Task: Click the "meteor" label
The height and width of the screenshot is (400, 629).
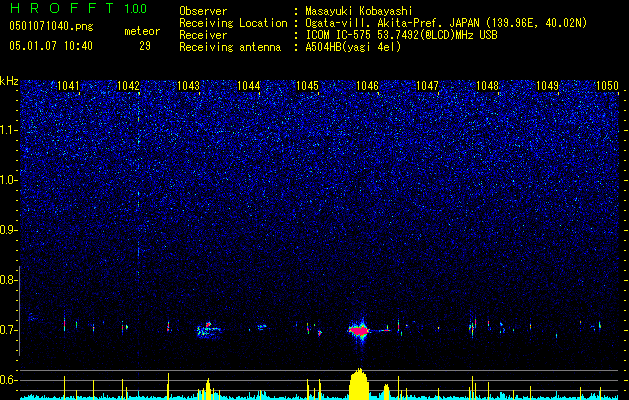Action: pyautogui.click(x=142, y=31)
